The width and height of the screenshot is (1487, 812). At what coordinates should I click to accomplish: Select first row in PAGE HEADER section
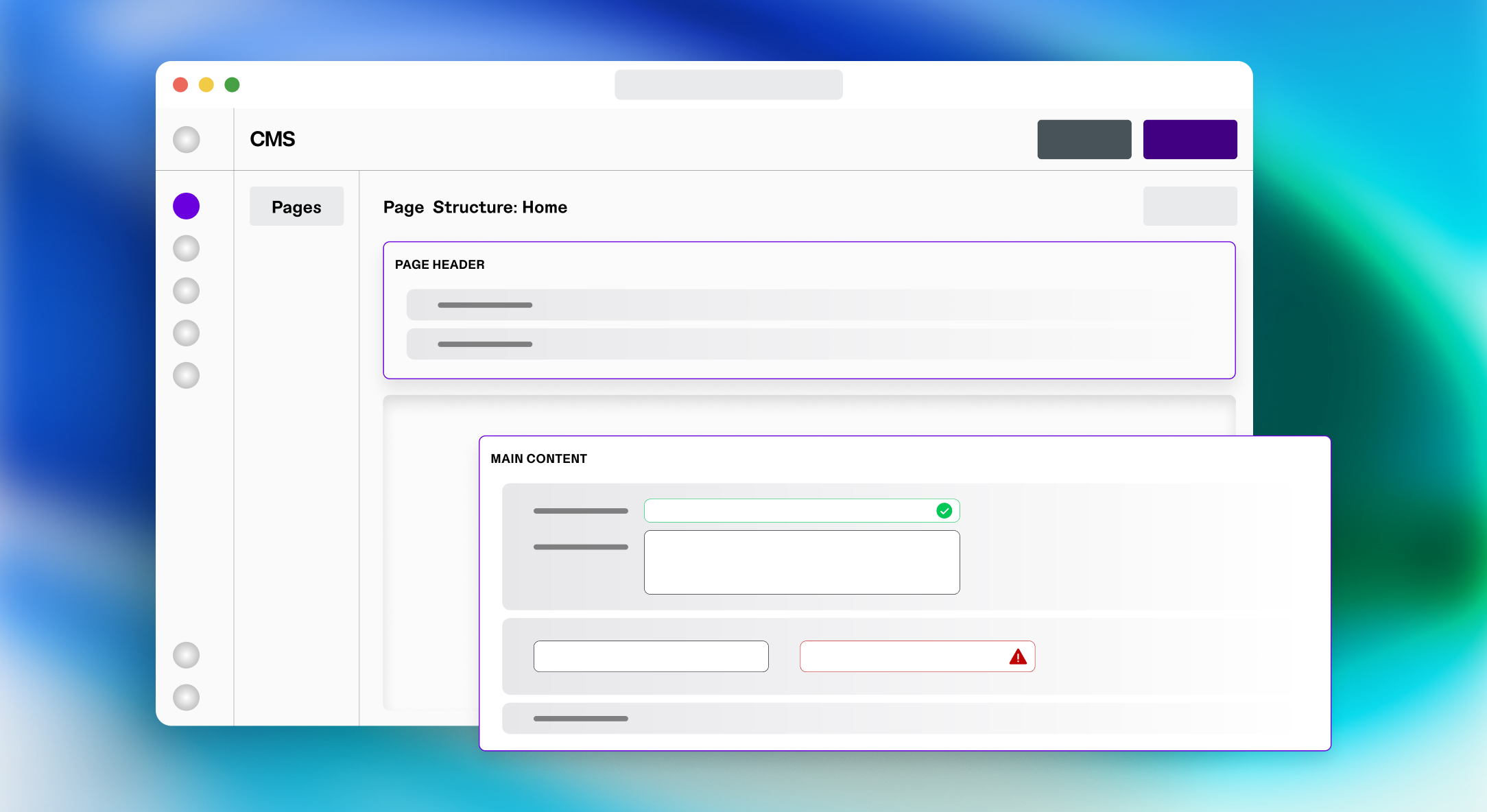[809, 304]
